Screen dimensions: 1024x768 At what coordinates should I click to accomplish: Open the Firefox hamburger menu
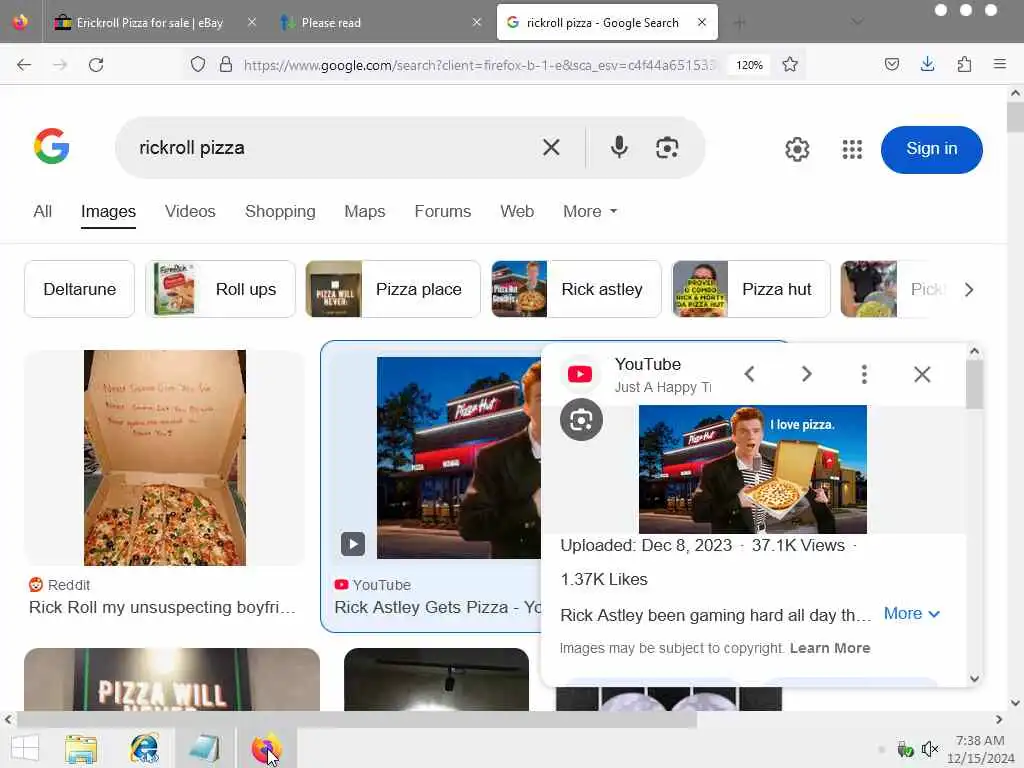pos(1000,64)
